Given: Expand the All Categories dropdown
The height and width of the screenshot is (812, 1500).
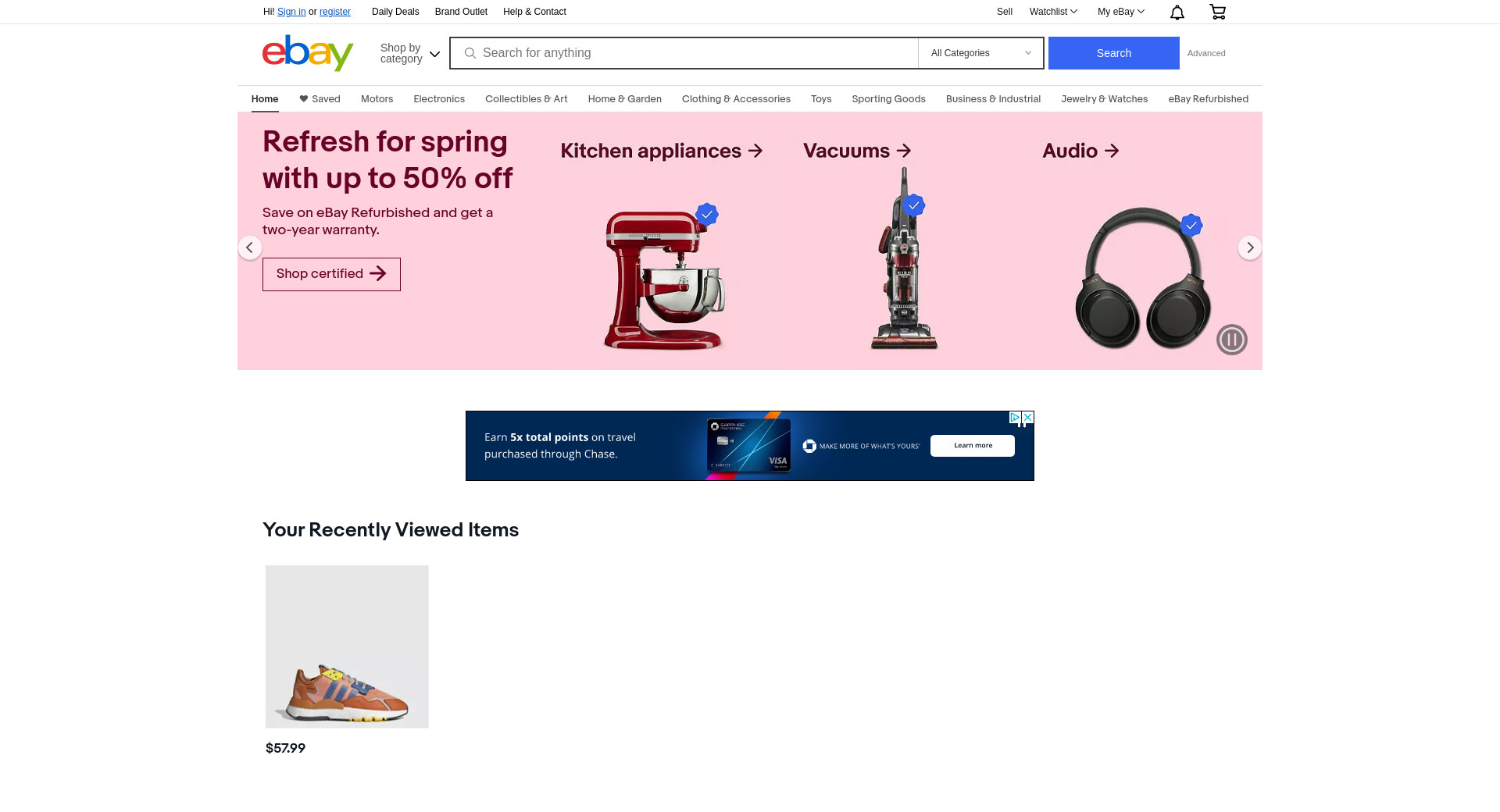Looking at the screenshot, I should [980, 53].
